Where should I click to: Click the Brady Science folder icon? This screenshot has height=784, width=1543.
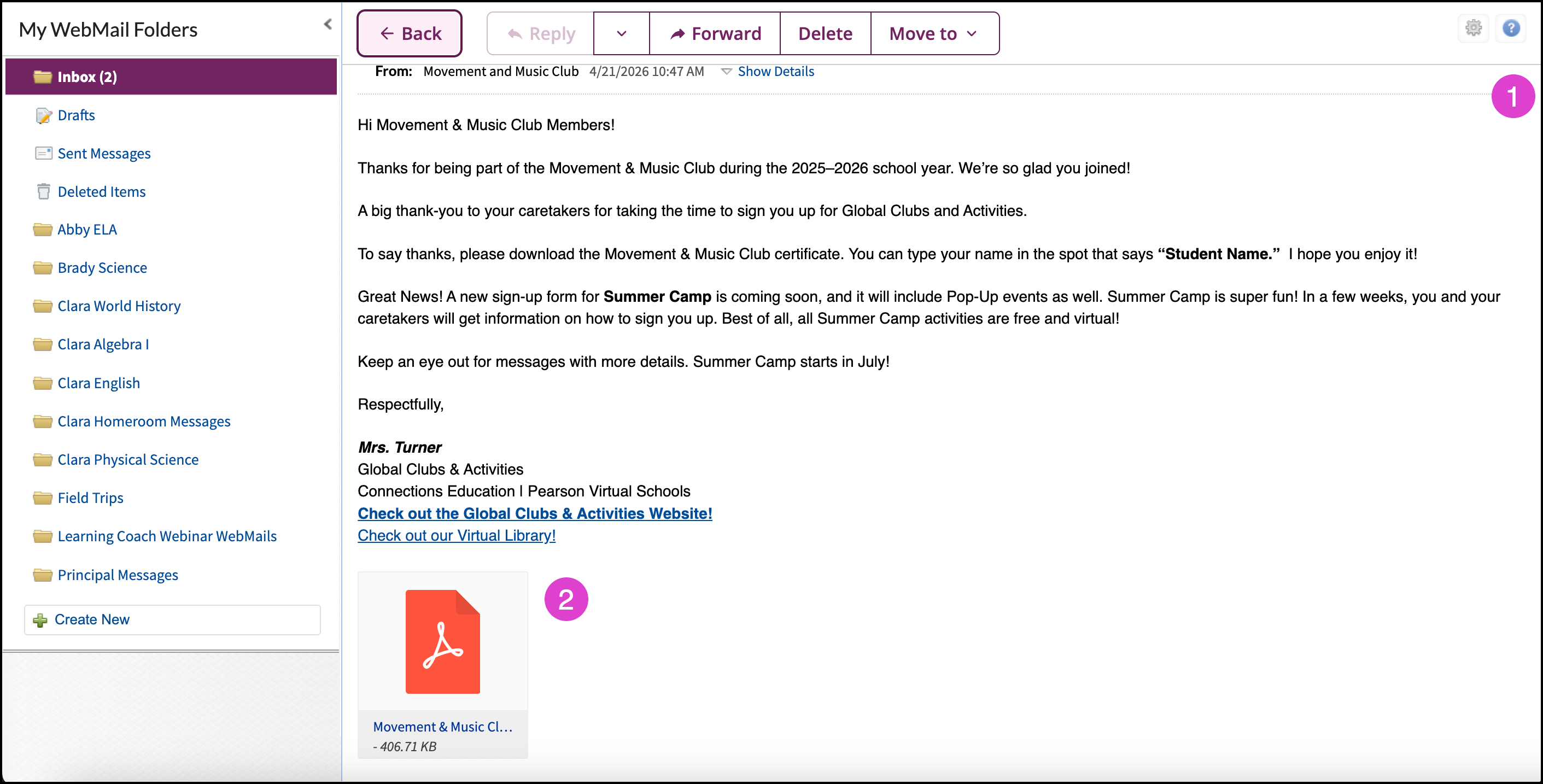click(43, 268)
